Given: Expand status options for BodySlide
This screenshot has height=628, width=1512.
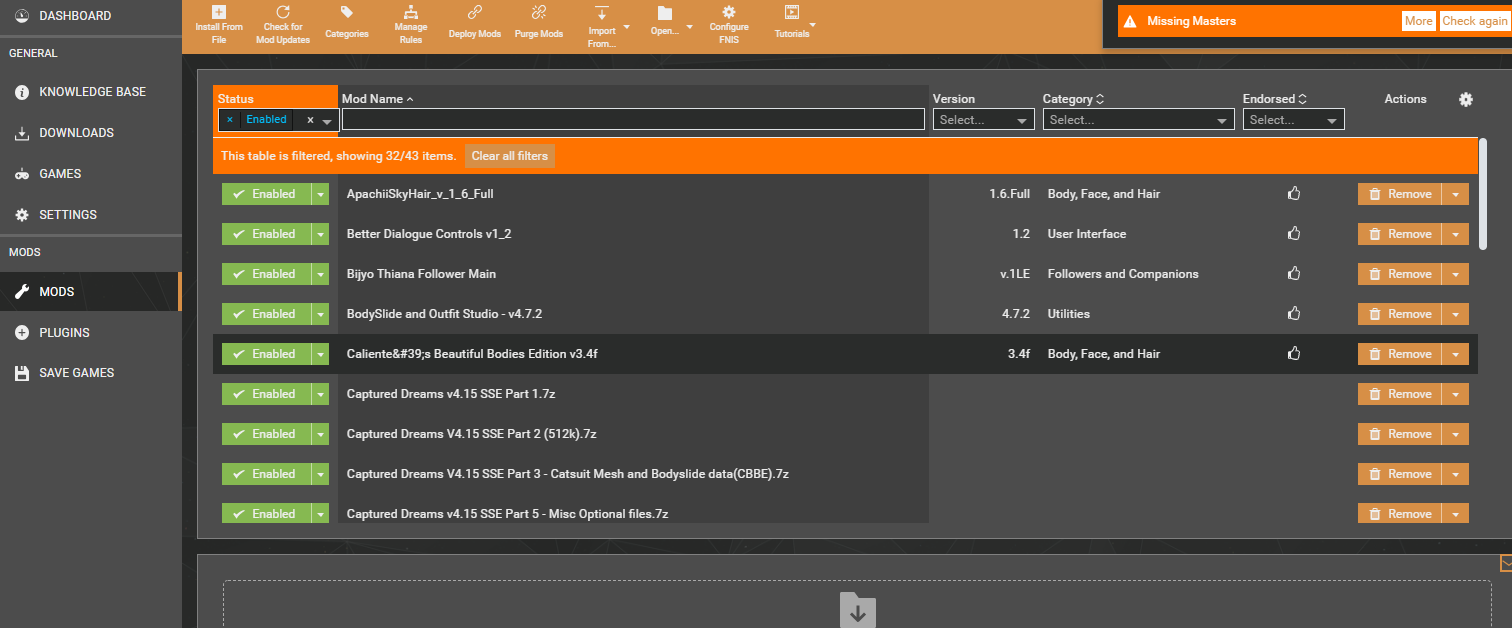Looking at the screenshot, I should point(320,314).
